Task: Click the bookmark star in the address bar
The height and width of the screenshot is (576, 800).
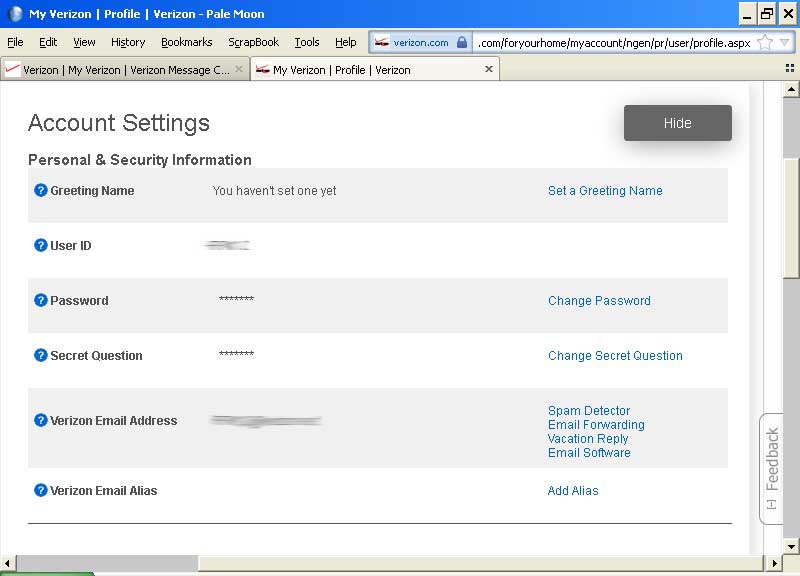Action: coord(765,42)
